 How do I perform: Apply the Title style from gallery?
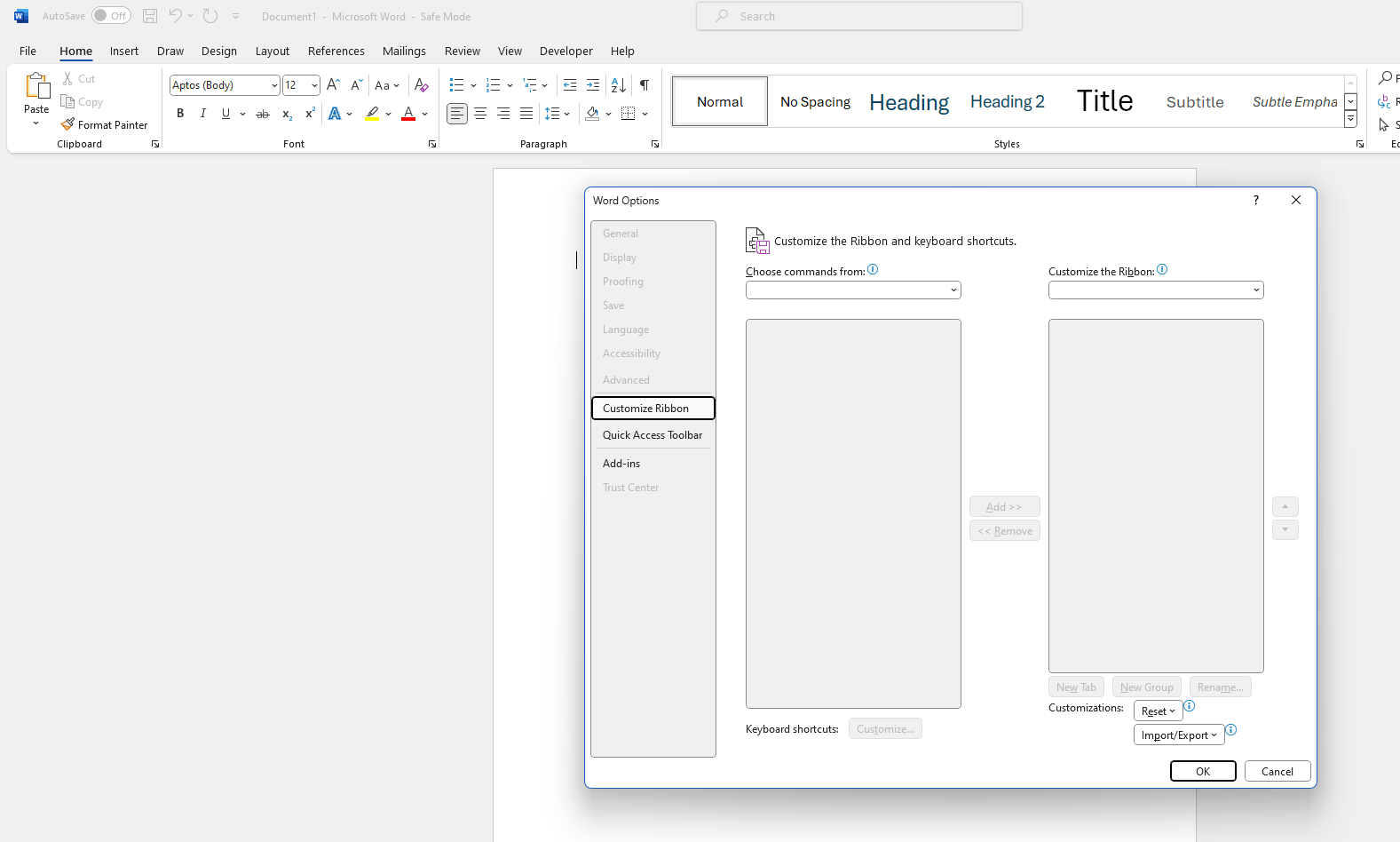coord(1105,102)
